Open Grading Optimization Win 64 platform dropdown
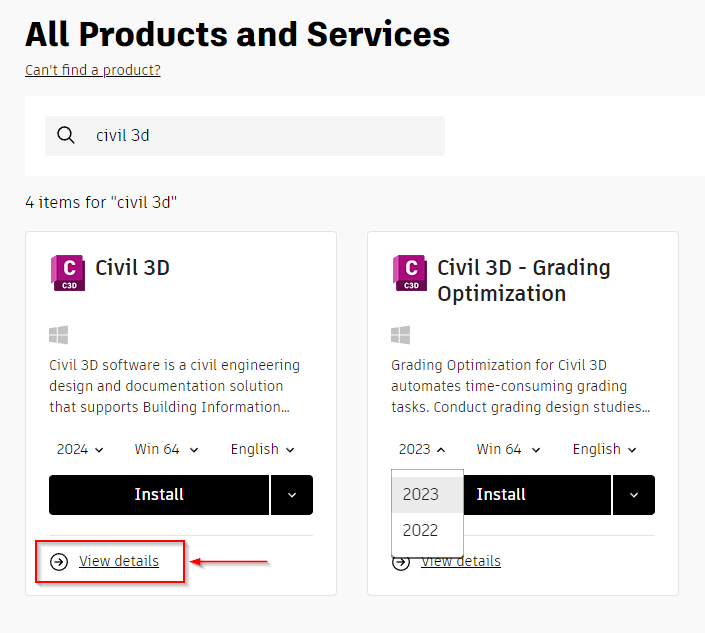The height and width of the screenshot is (633, 705). point(509,449)
